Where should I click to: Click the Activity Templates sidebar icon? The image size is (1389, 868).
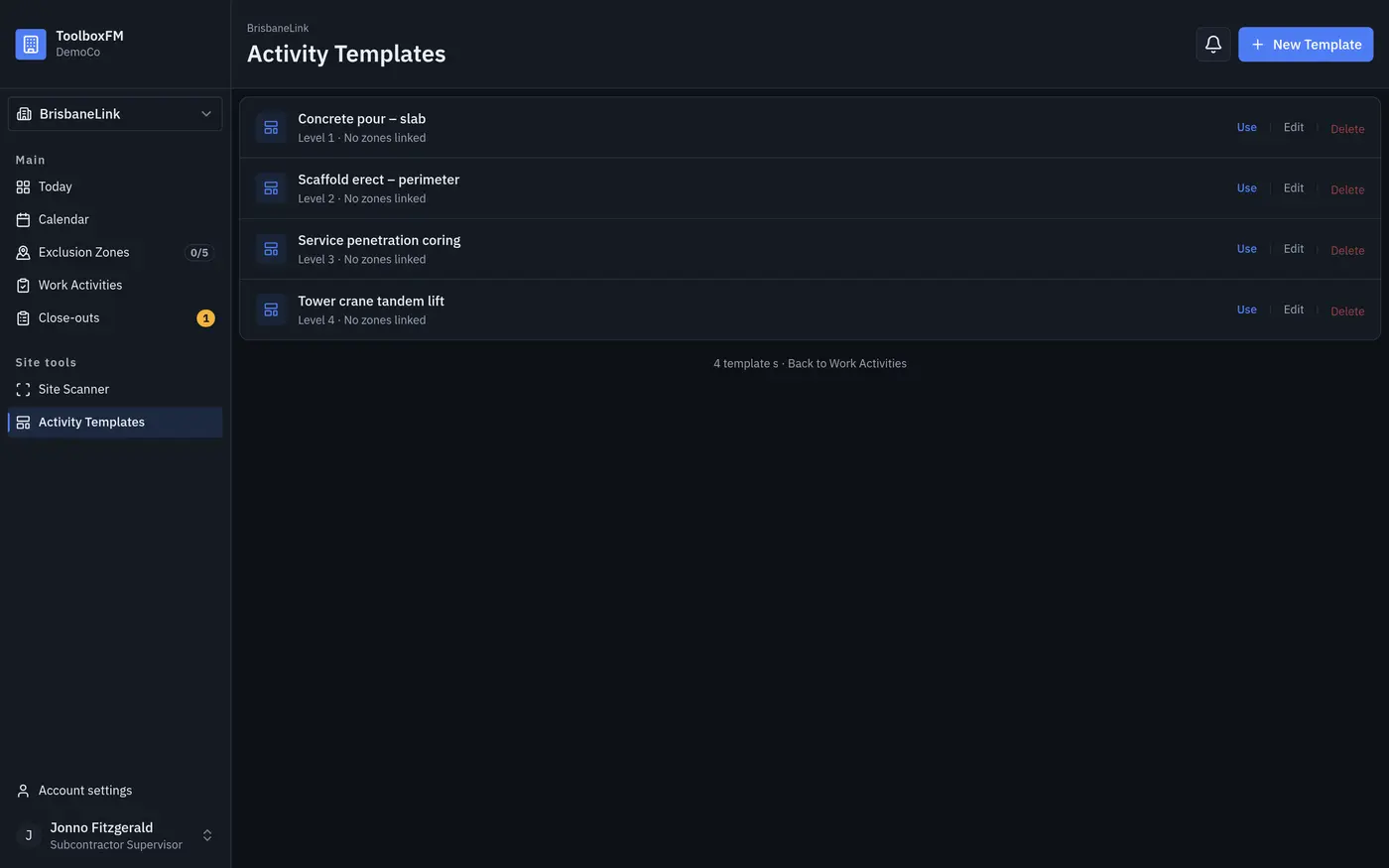coord(23,422)
